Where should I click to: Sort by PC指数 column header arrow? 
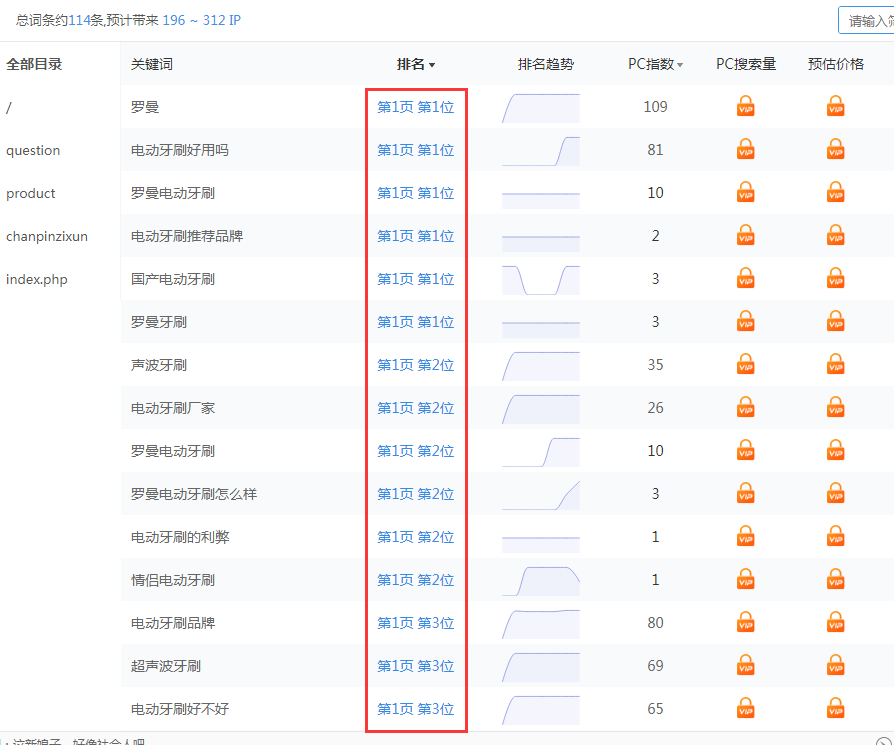click(x=680, y=65)
